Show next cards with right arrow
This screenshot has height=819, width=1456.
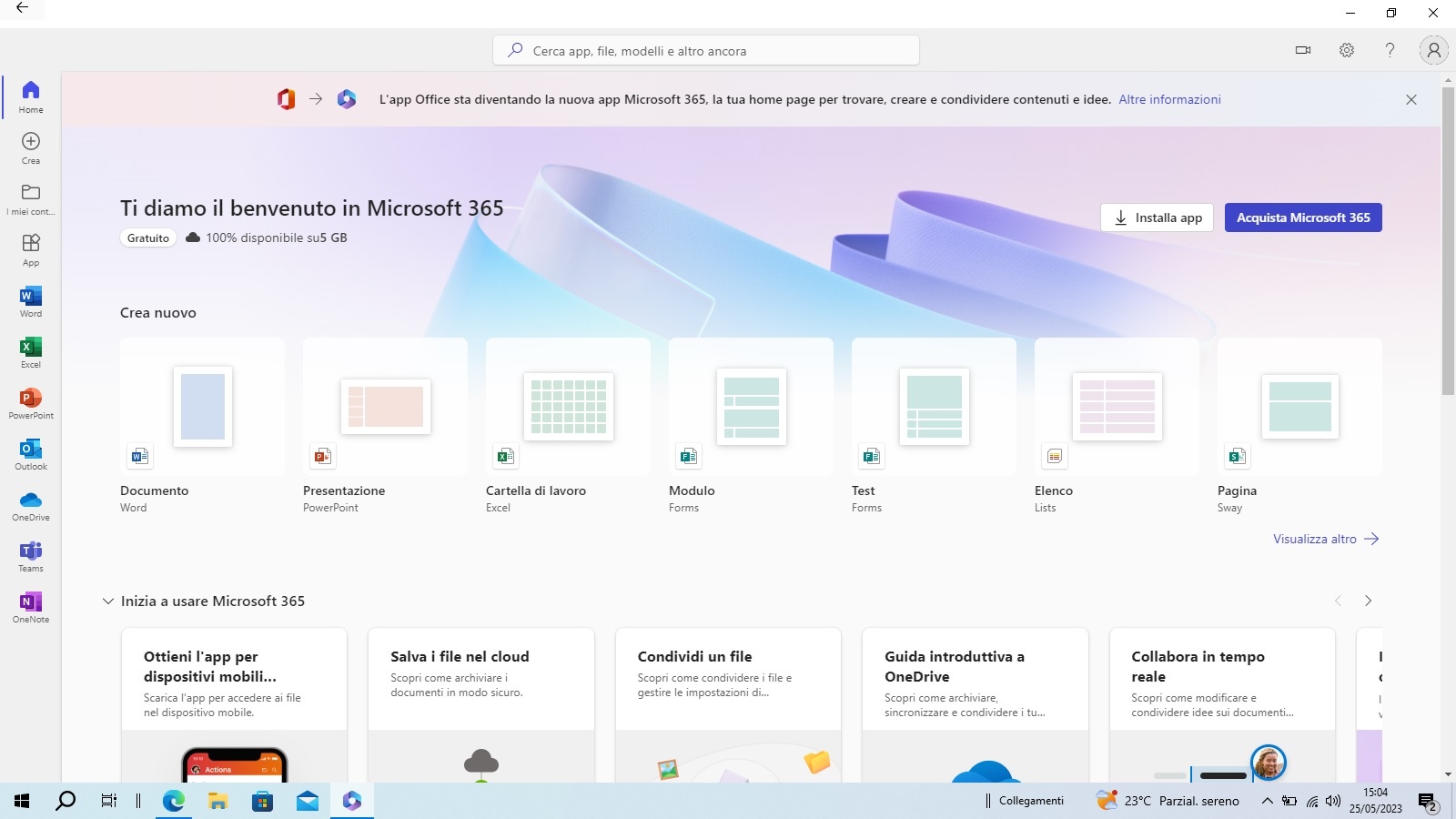point(1368,601)
